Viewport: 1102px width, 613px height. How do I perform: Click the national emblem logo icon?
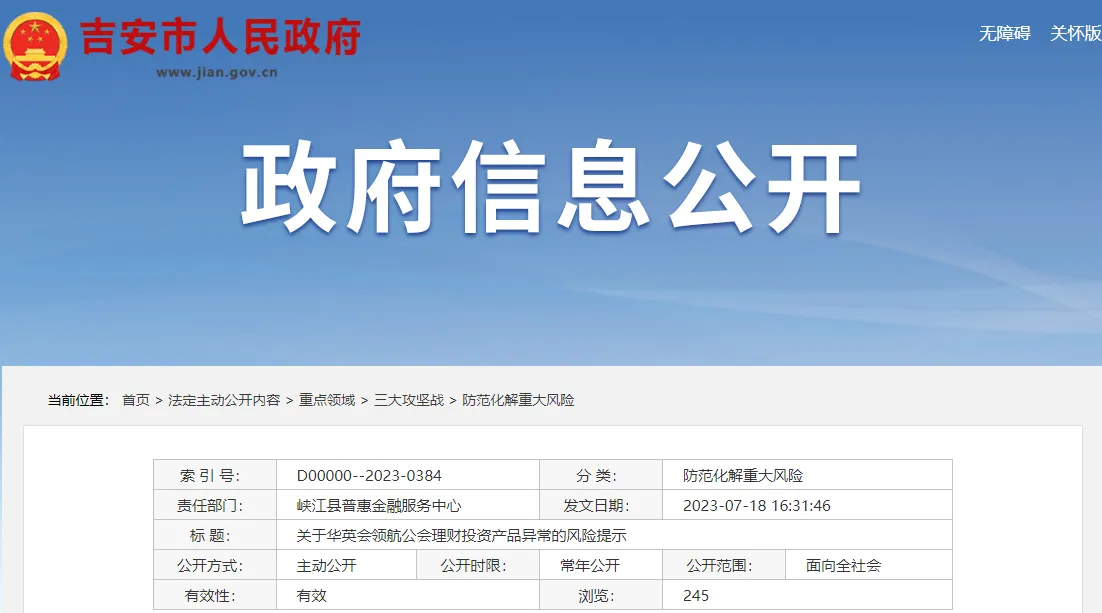[35, 46]
